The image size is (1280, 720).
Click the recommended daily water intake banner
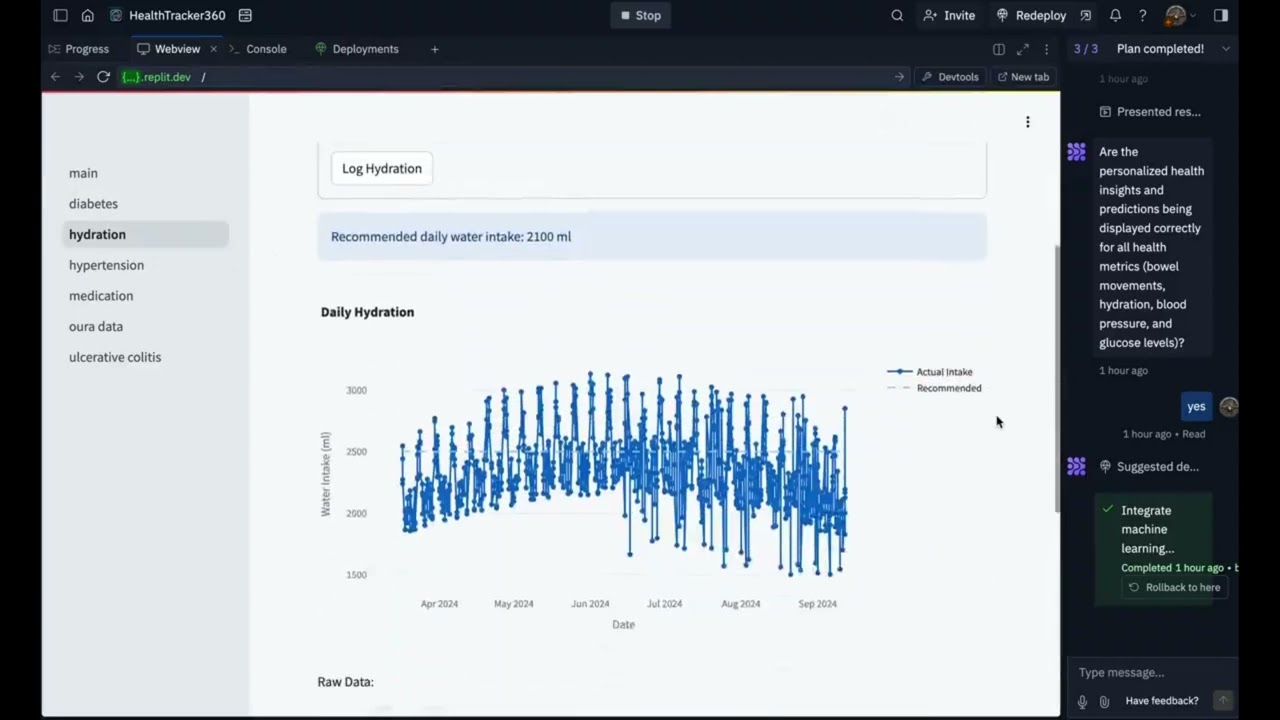click(x=652, y=237)
